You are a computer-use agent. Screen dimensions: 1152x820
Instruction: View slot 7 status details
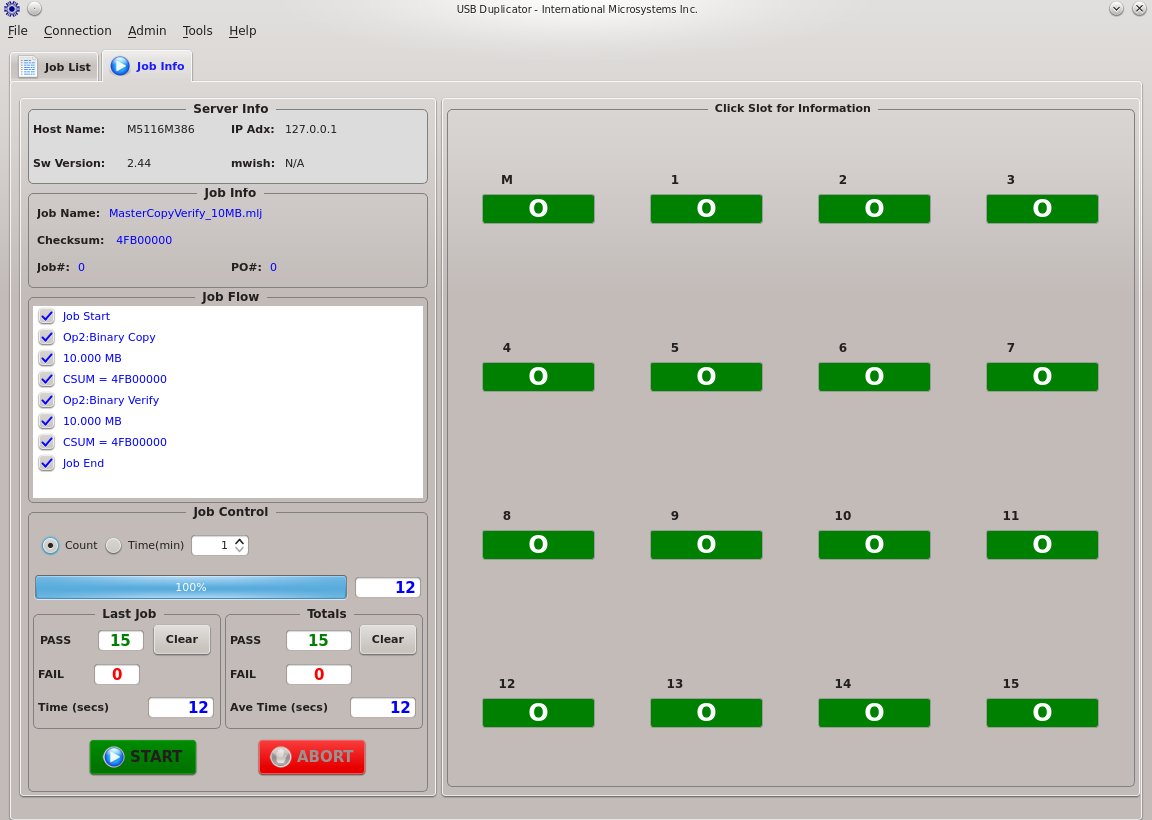pyautogui.click(x=1042, y=377)
